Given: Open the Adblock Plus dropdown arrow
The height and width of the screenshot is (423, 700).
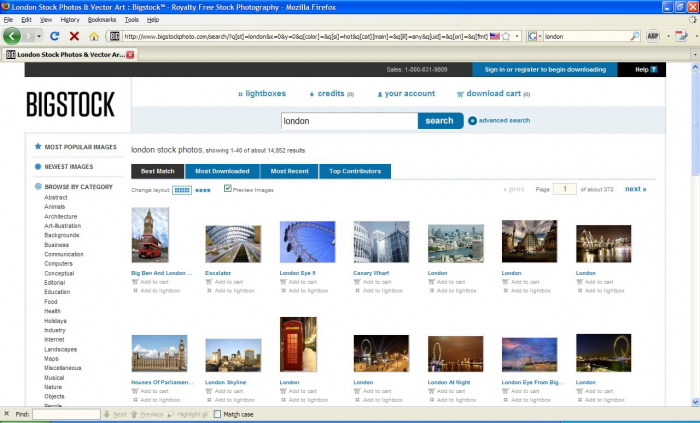Looking at the screenshot, I should click(668, 37).
